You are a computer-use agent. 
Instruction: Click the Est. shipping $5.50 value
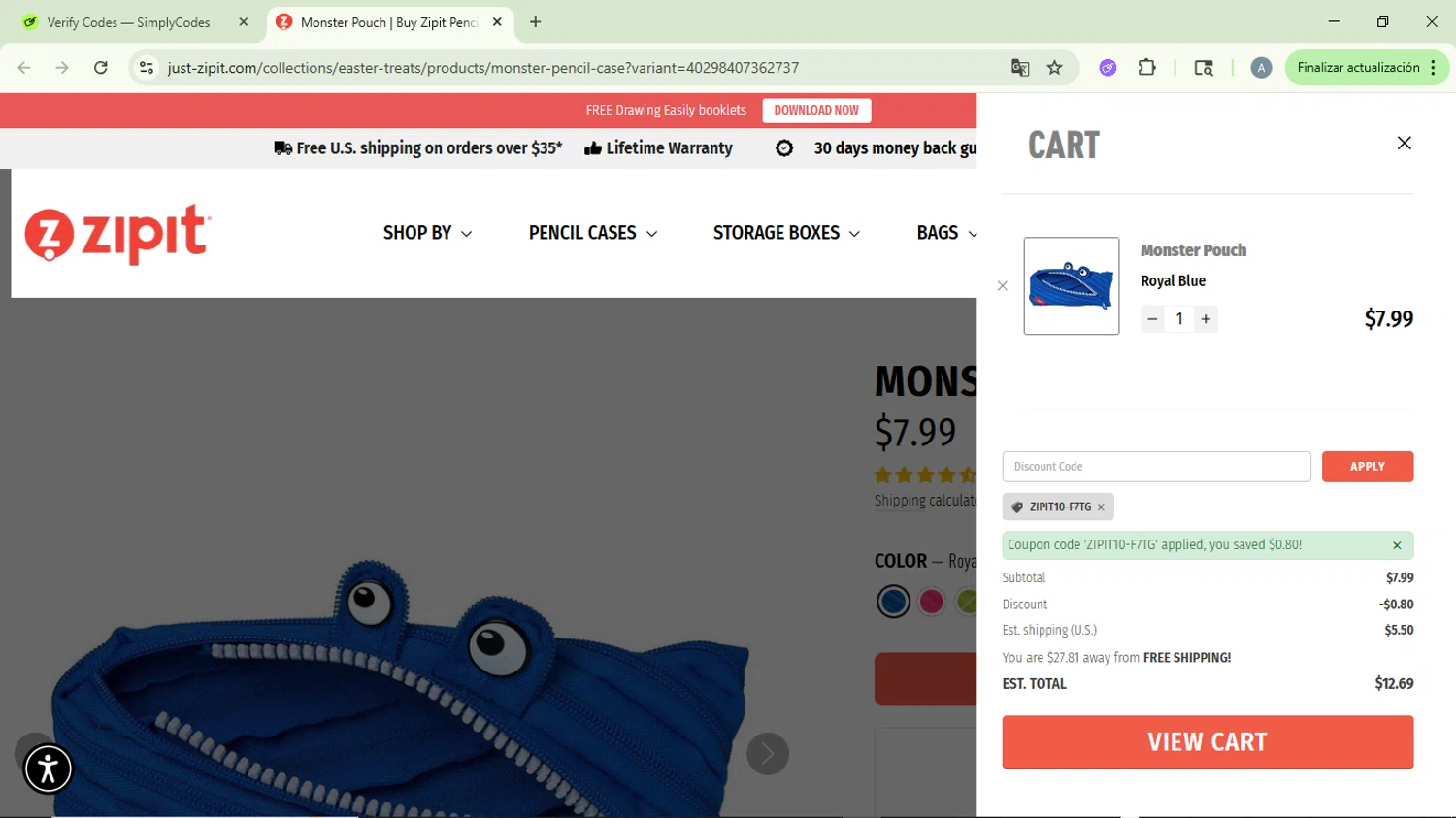(x=1399, y=631)
